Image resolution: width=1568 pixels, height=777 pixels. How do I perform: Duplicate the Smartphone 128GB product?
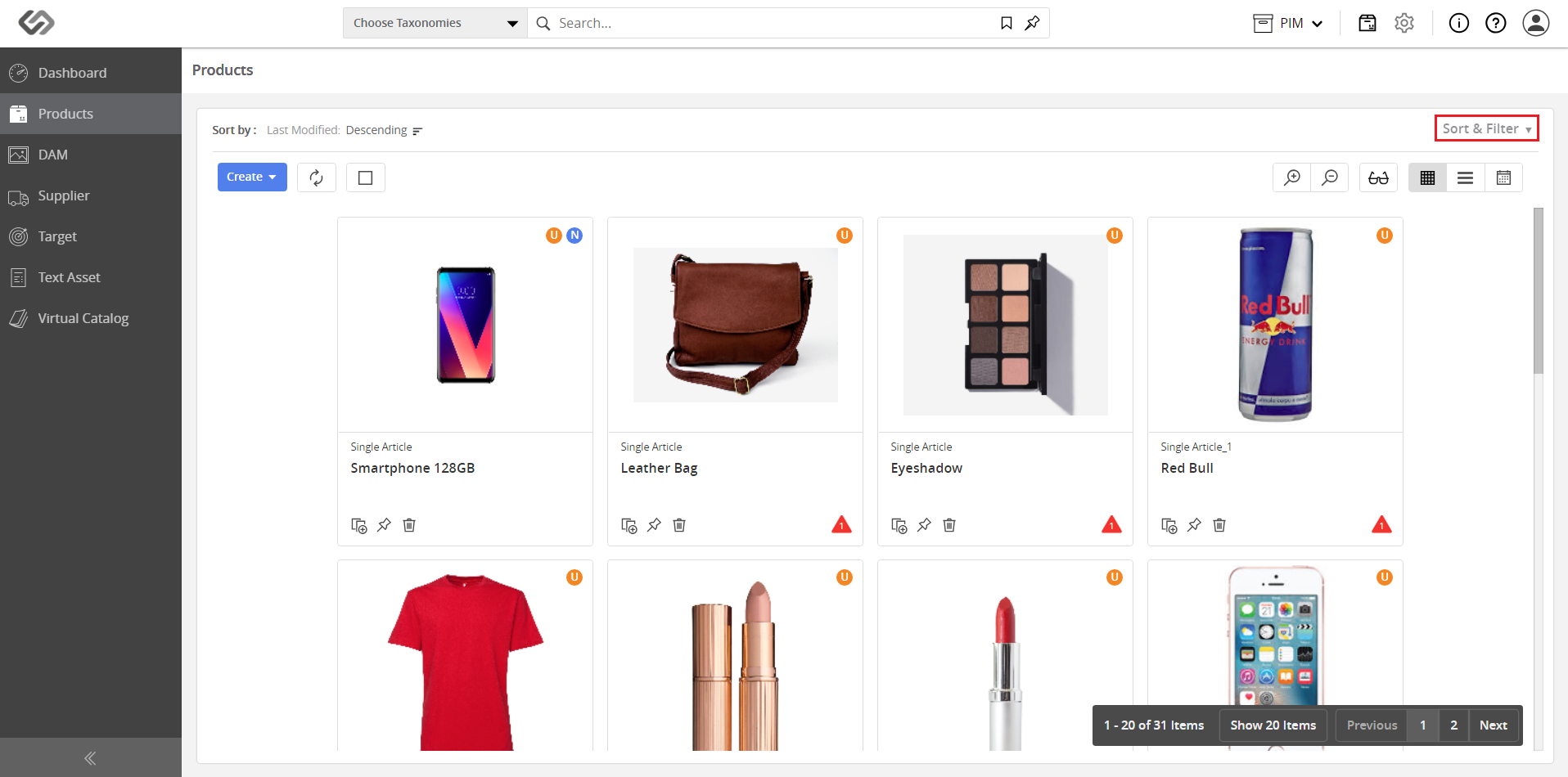pos(358,525)
